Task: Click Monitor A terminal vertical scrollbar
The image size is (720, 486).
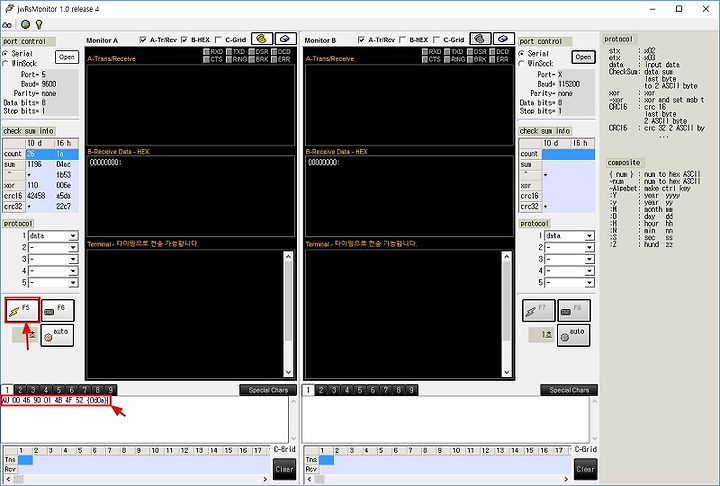Action: click(x=288, y=314)
